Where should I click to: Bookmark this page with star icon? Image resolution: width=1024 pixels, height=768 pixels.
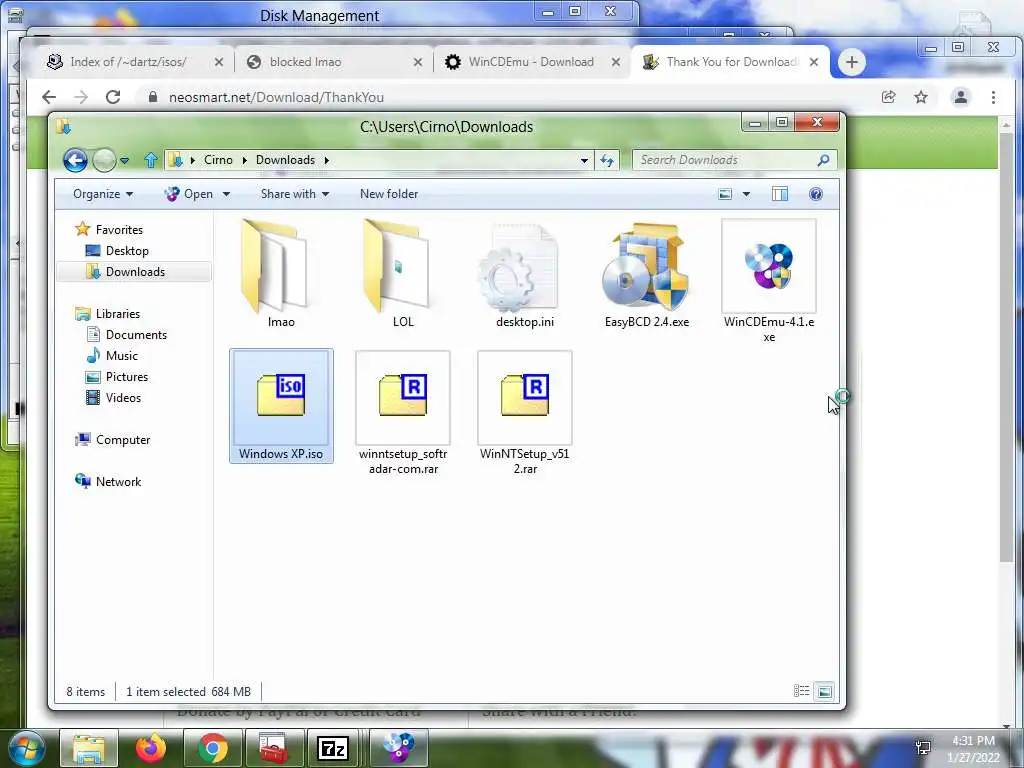pyautogui.click(x=921, y=97)
